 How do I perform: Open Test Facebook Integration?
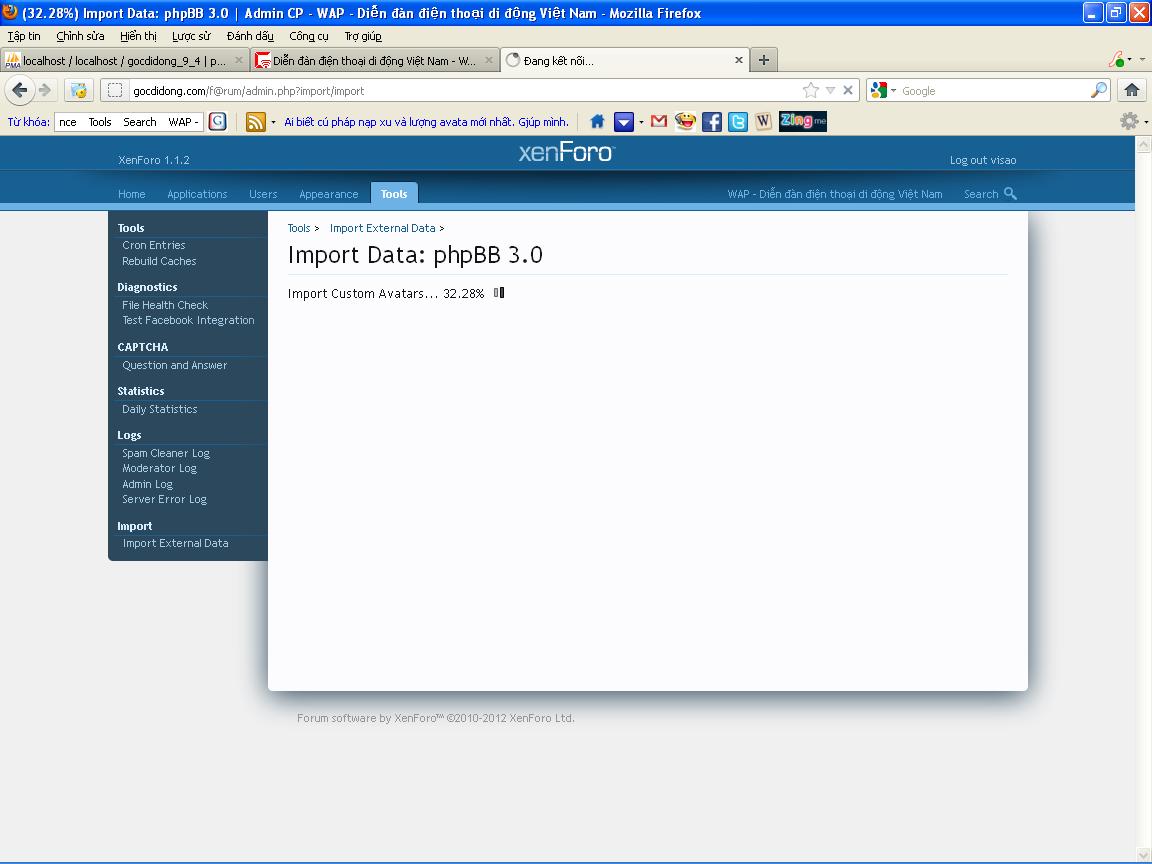[x=188, y=320]
